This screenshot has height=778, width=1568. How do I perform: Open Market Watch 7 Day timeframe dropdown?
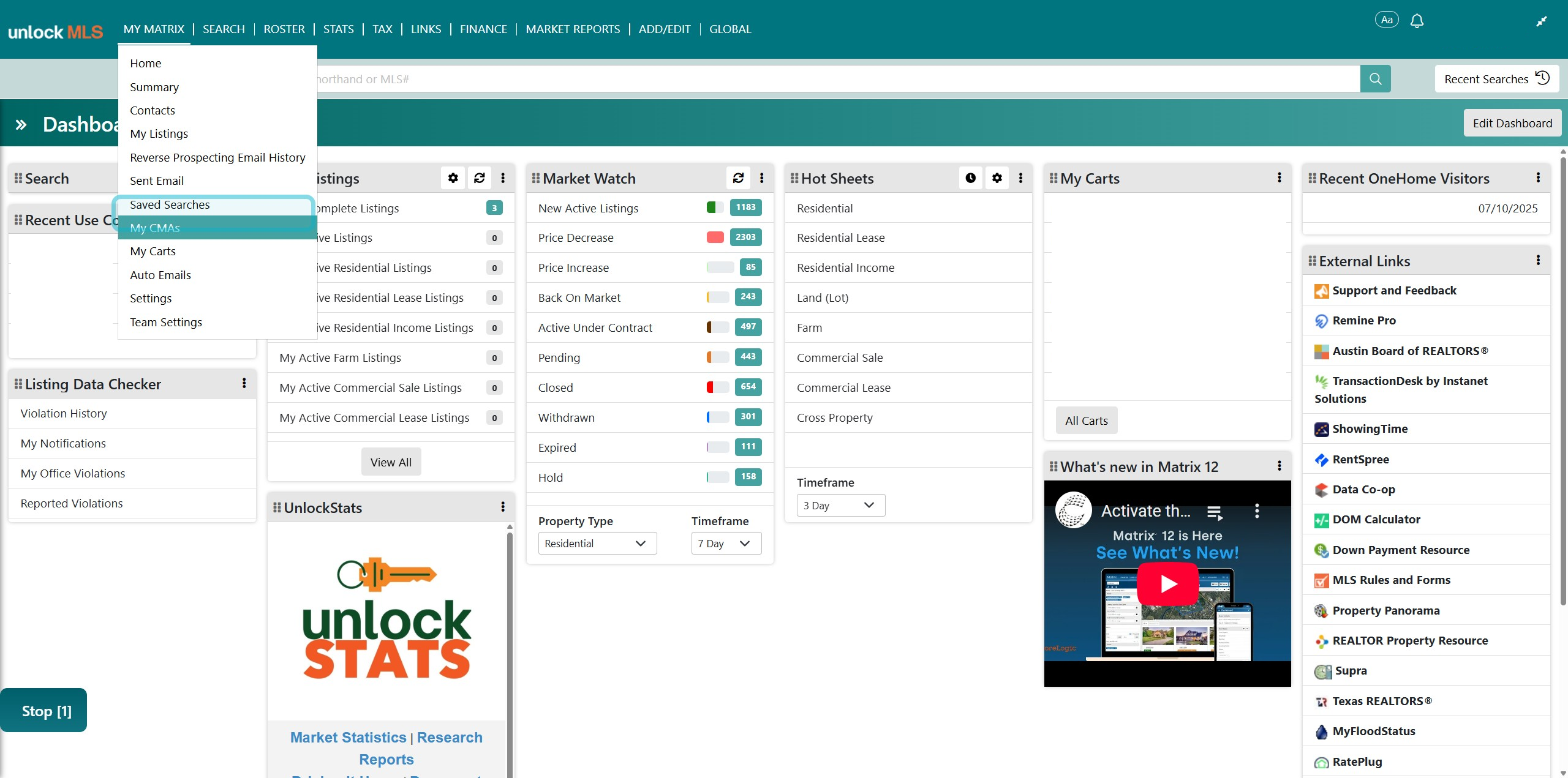pyautogui.click(x=726, y=544)
